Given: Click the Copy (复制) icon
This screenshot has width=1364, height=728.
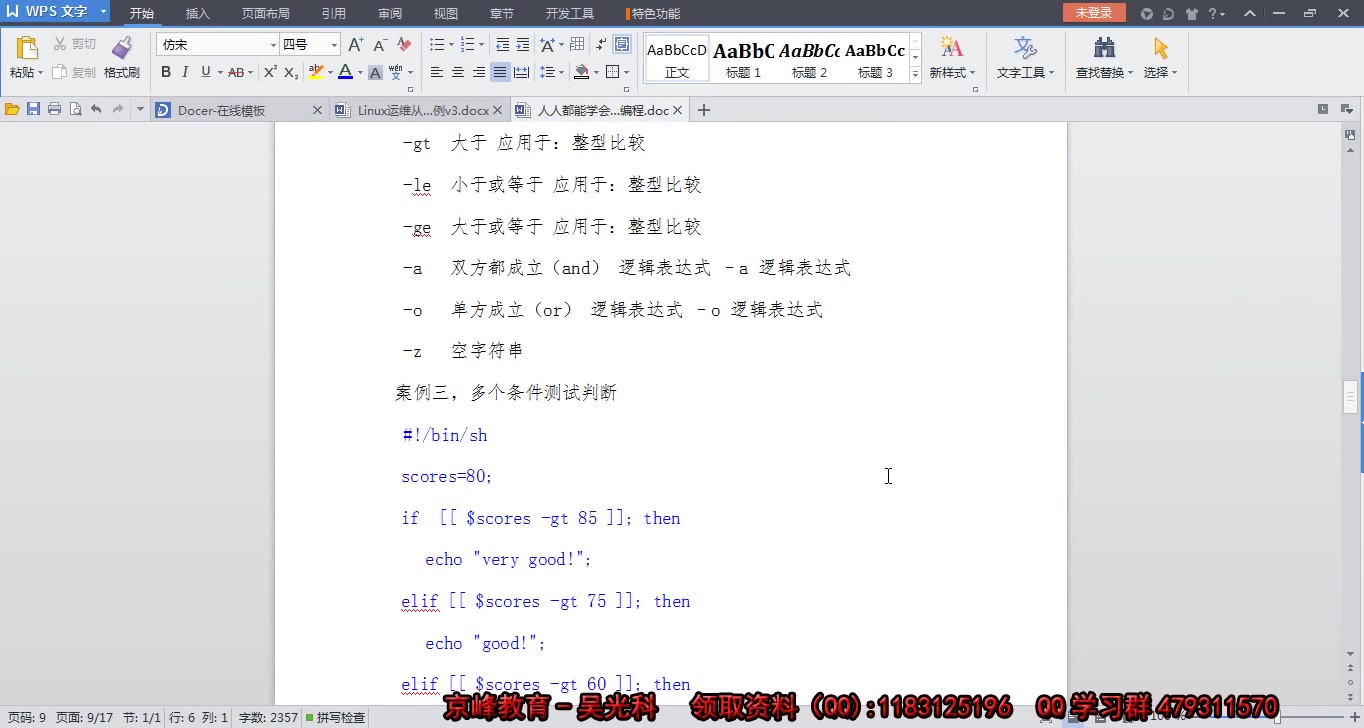Looking at the screenshot, I should click(60, 72).
